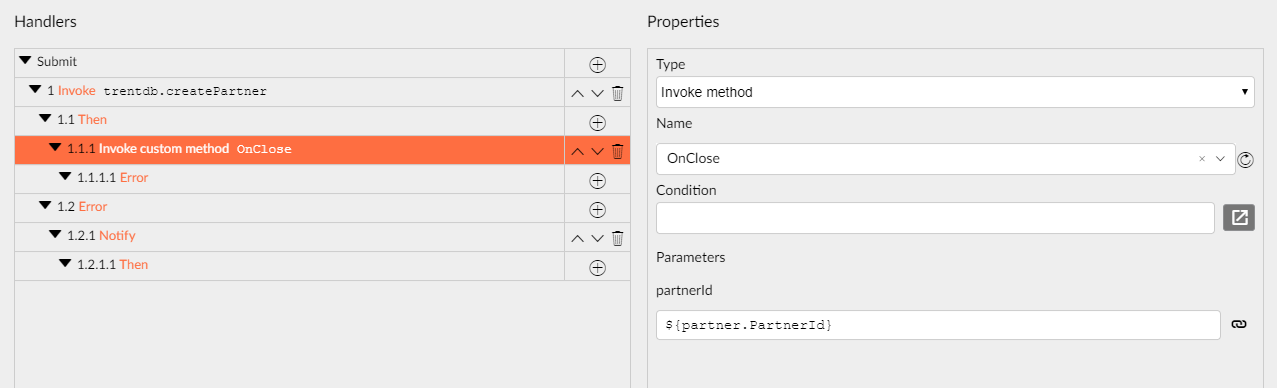Open Condition expression editor icon

1239,217
